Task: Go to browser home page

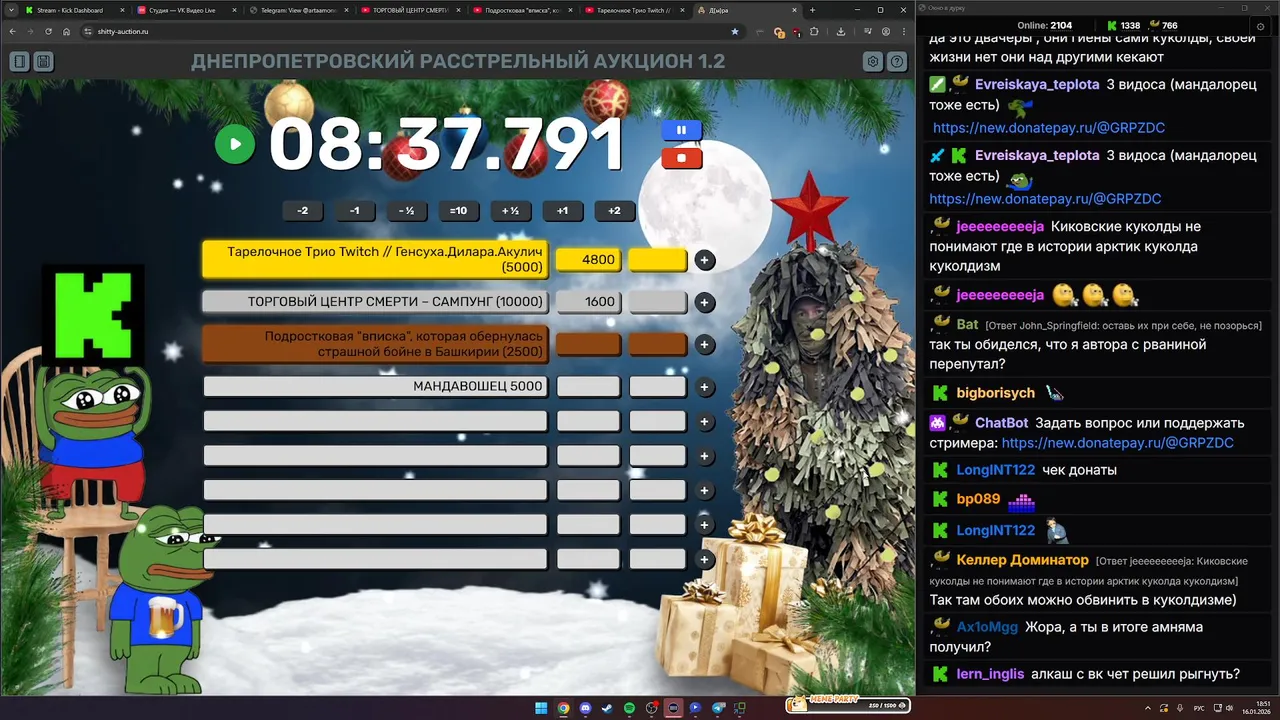Action: pos(66,31)
